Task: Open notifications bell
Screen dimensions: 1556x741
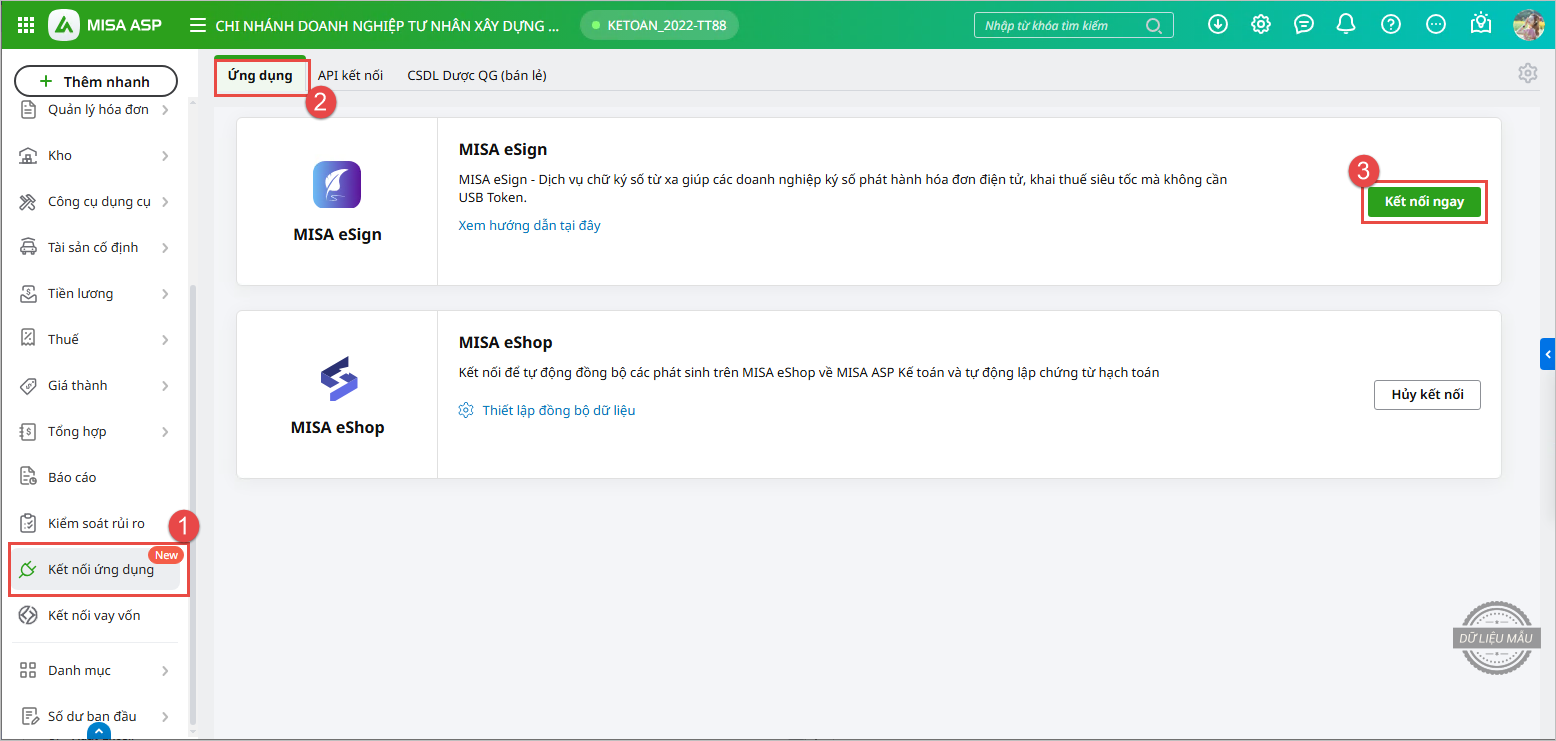Action: [x=1347, y=25]
